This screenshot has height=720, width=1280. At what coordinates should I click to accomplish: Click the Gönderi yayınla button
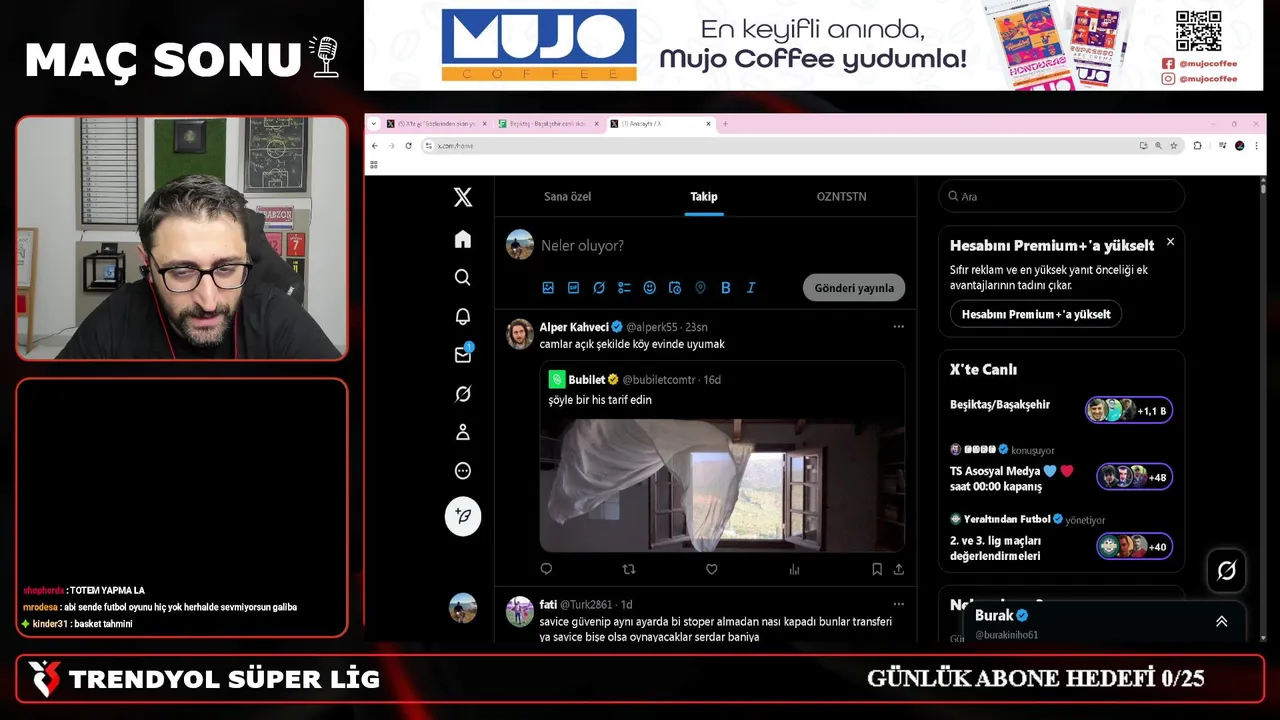pos(854,288)
